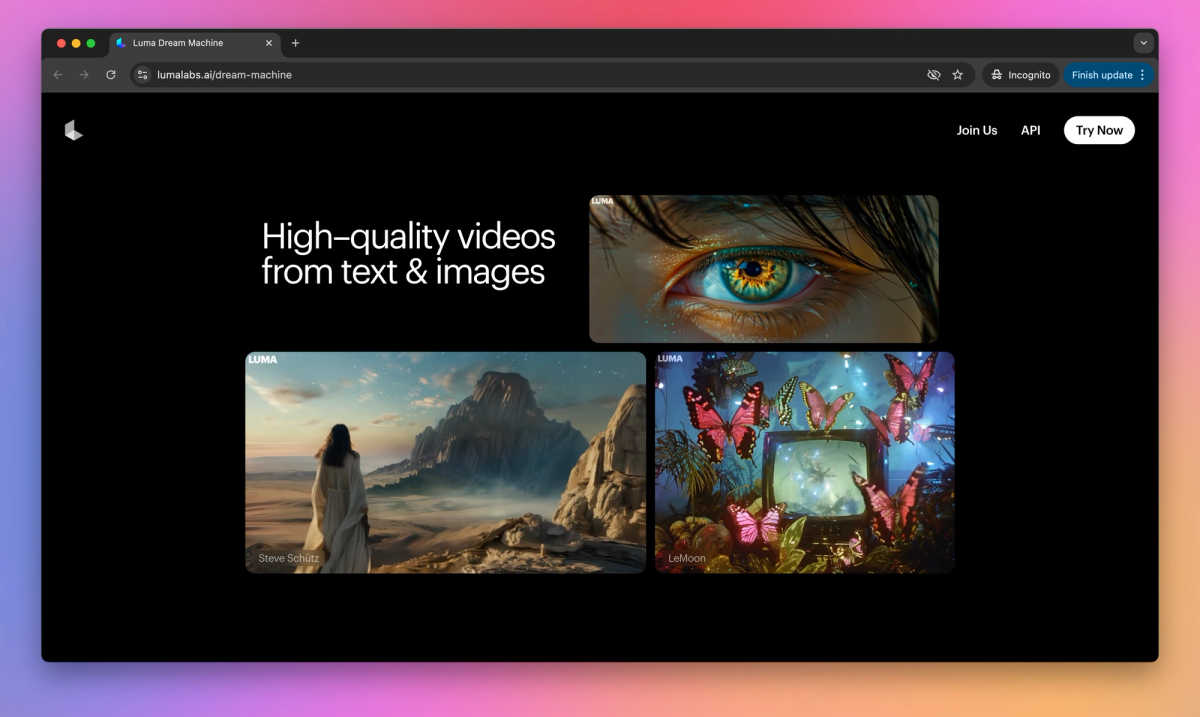Expand the tab search dropdown arrow
Viewport: 1200px width, 717px height.
tap(1144, 43)
